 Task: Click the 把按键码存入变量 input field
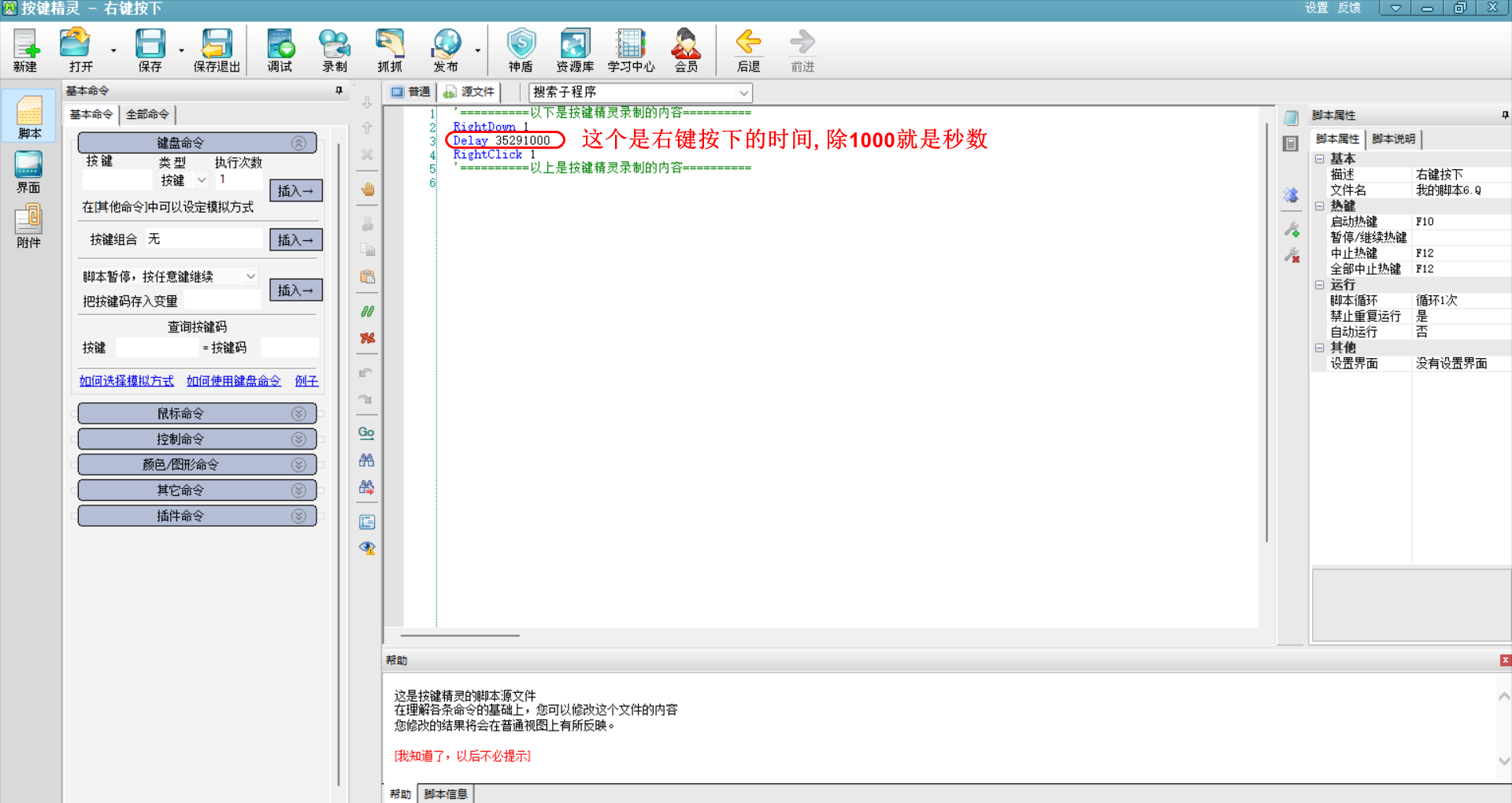pyautogui.click(x=222, y=301)
